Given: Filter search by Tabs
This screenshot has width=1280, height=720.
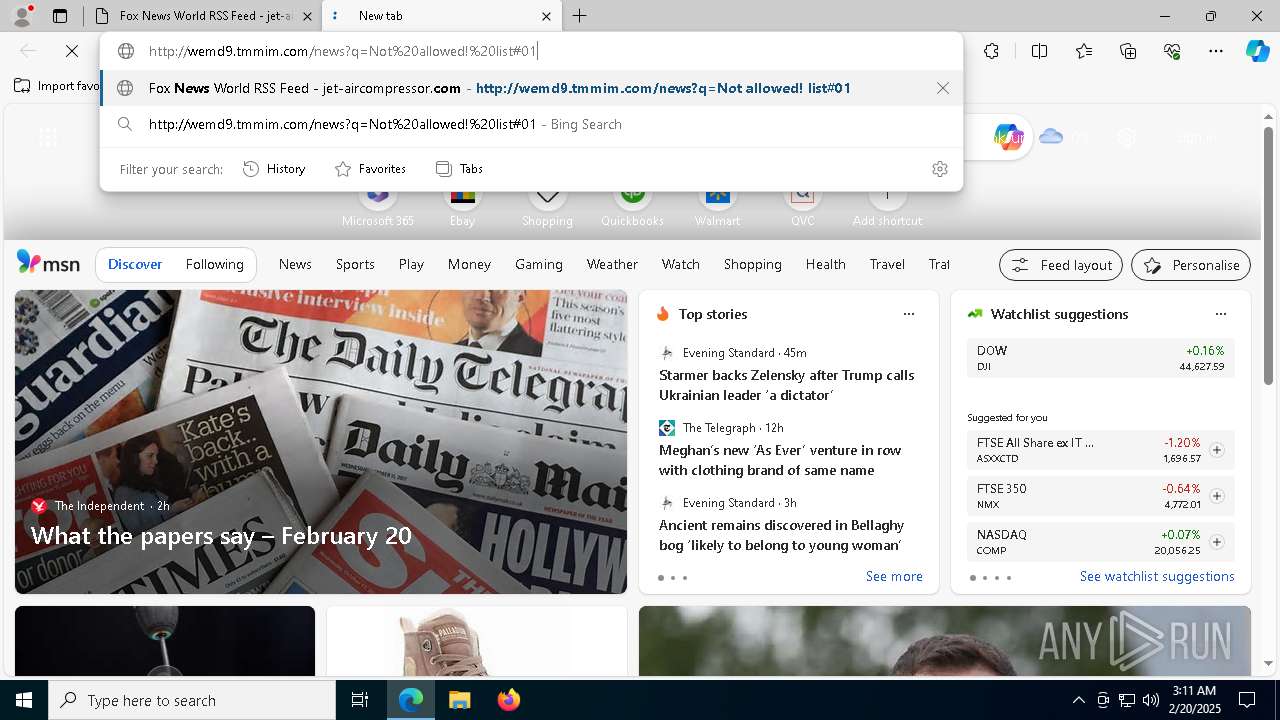Looking at the screenshot, I should pyautogui.click(x=459, y=169).
